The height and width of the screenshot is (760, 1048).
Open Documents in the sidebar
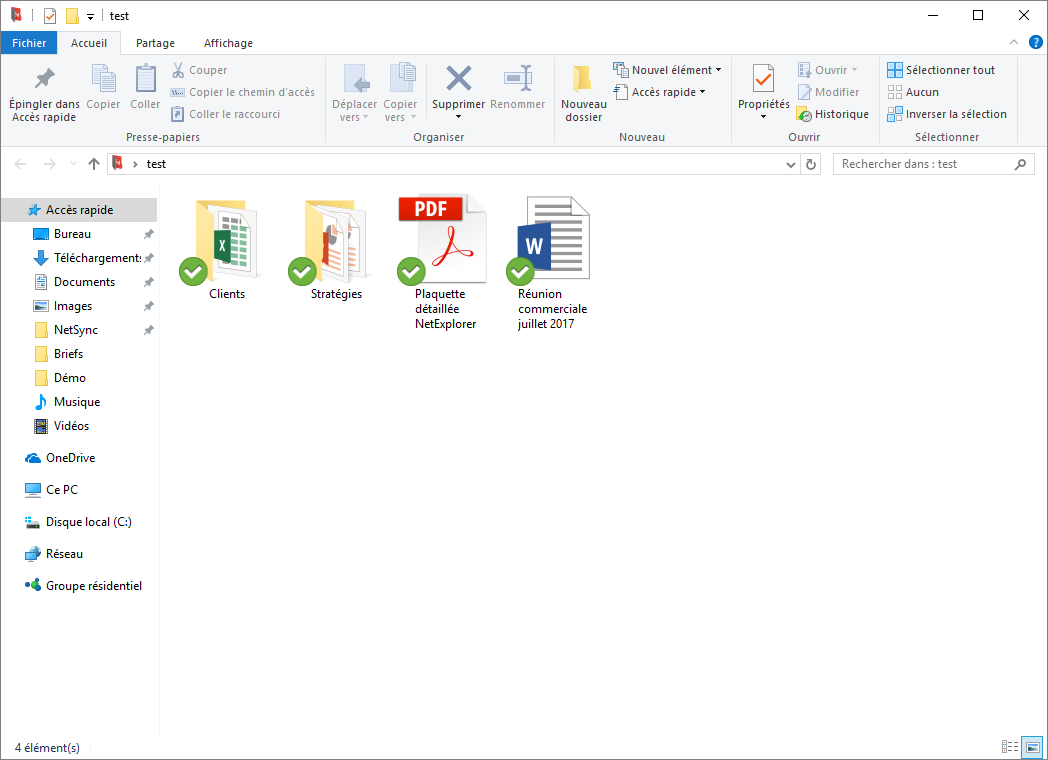coord(84,282)
